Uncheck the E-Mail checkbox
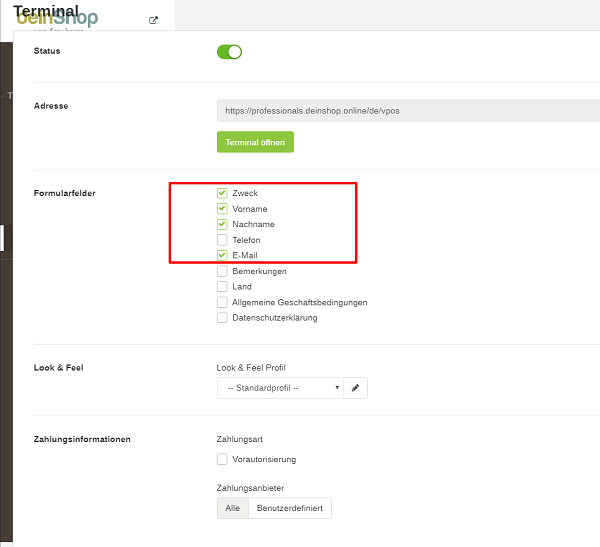The height and width of the screenshot is (547, 600). (x=222, y=255)
